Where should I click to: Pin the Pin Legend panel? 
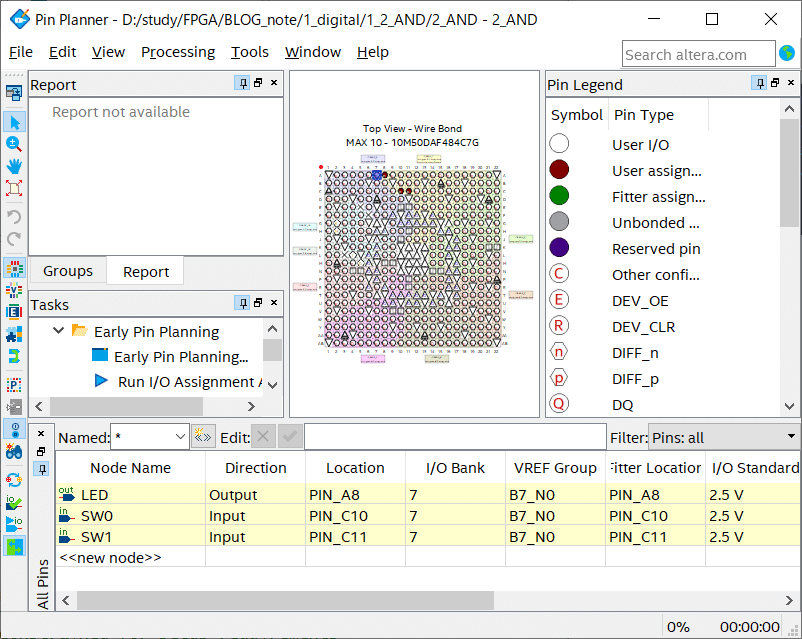[x=760, y=83]
